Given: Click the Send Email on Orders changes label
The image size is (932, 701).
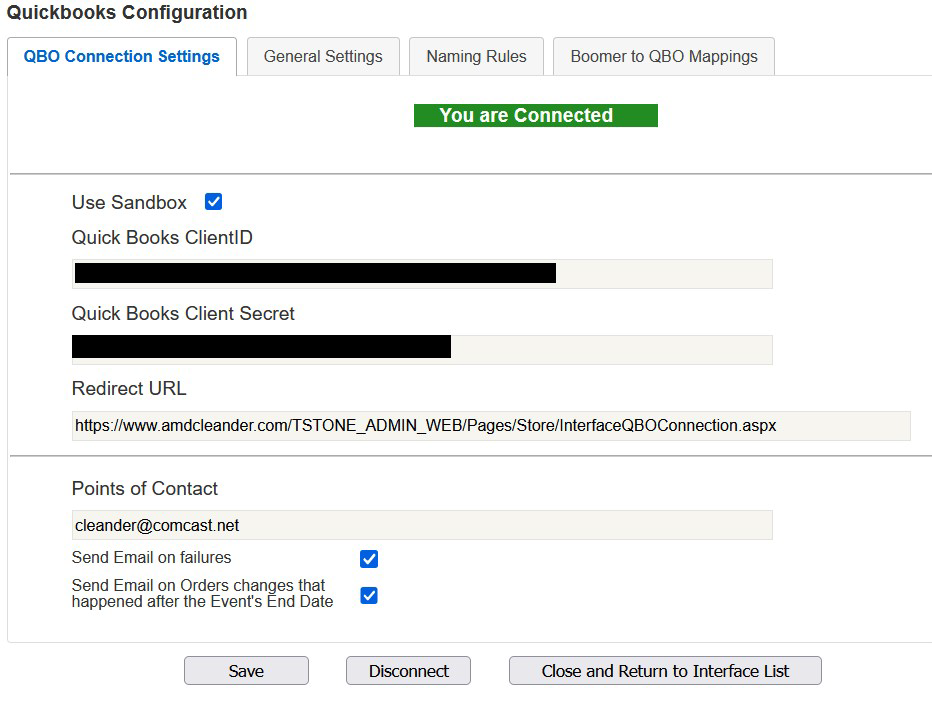Looking at the screenshot, I should [202, 593].
